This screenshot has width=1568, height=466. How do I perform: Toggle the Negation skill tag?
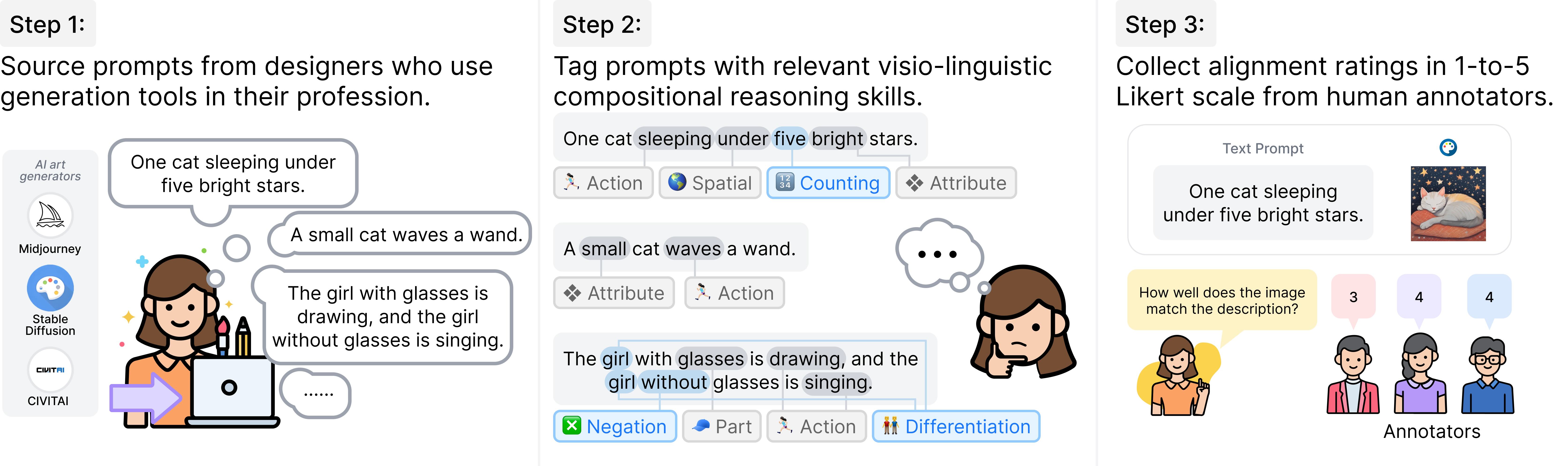[x=615, y=426]
